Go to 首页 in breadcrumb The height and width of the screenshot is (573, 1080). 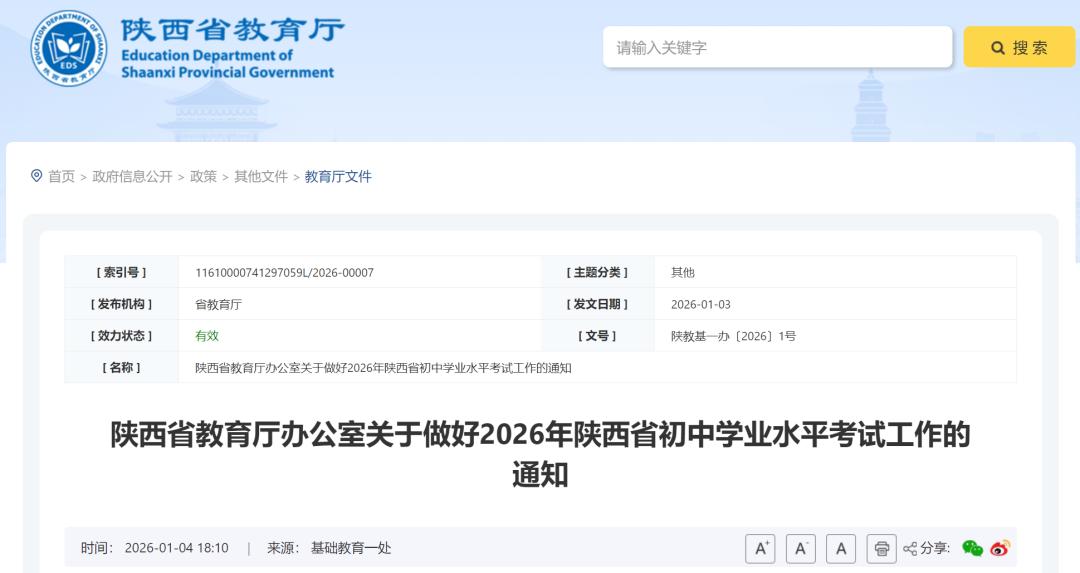click(x=61, y=176)
